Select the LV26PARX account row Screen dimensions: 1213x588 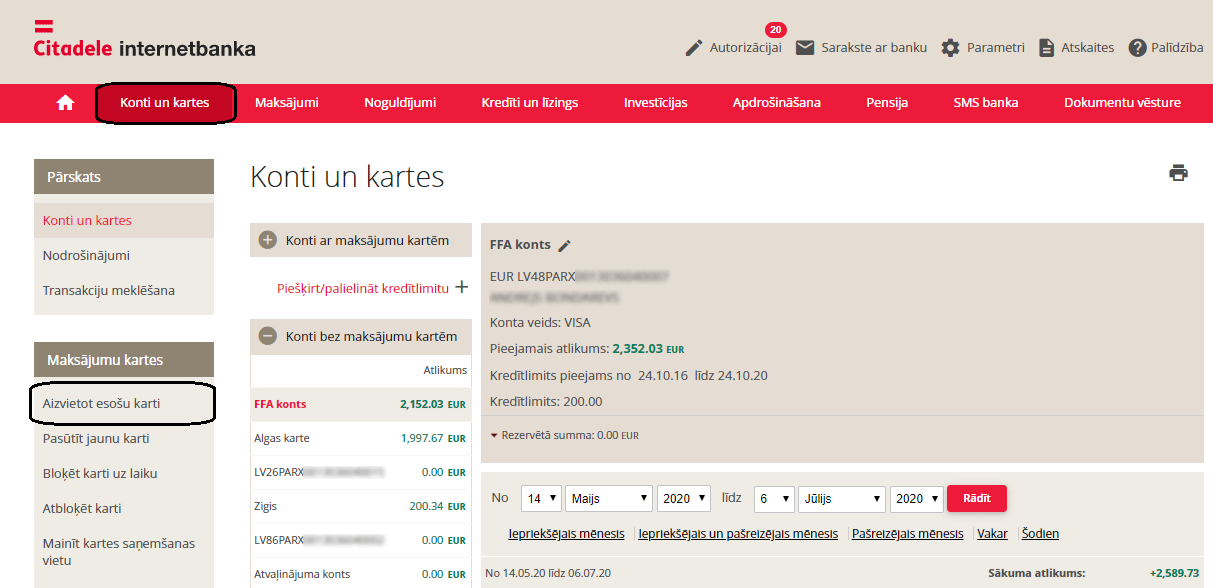(x=361, y=472)
